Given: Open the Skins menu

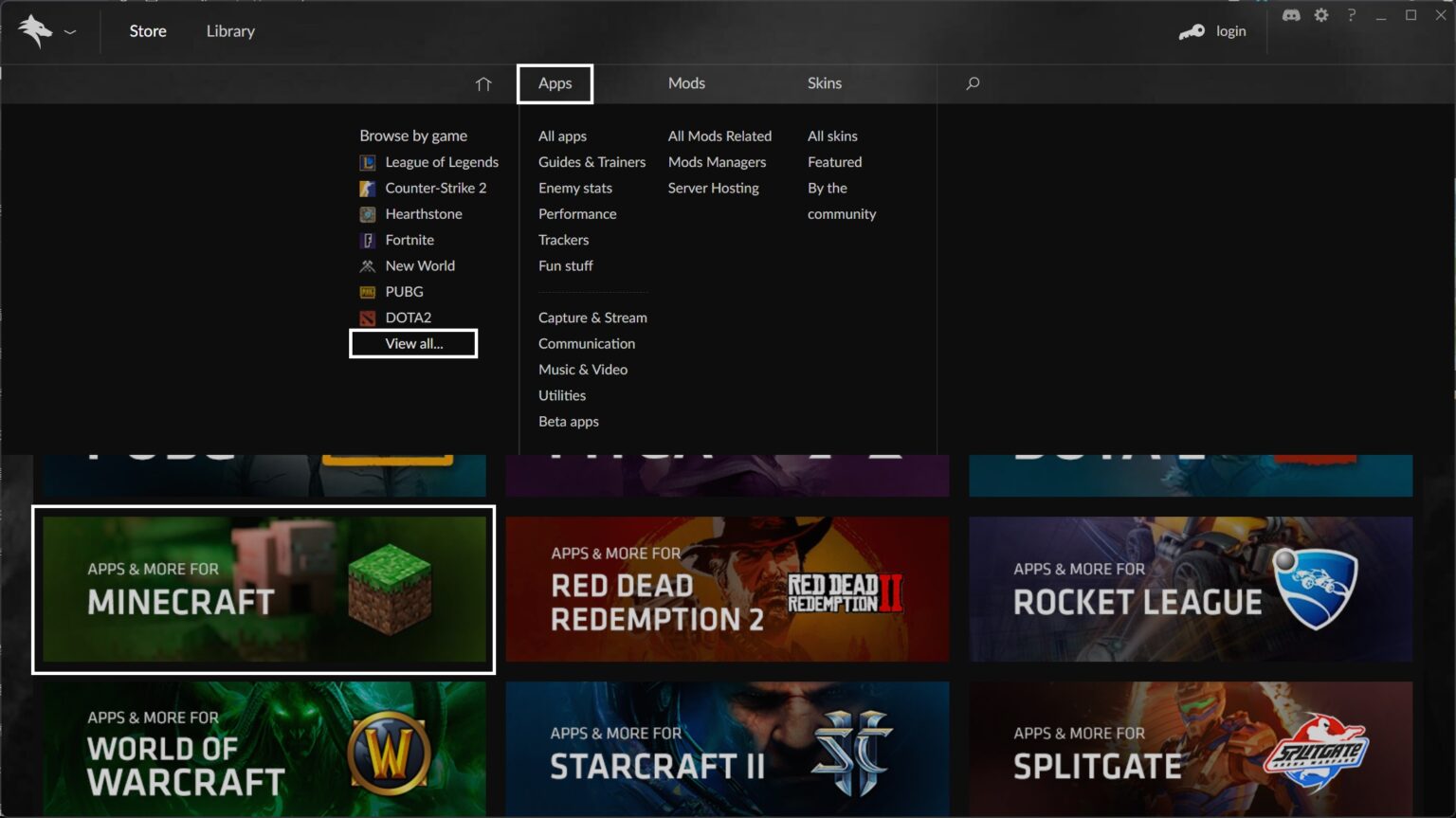Looking at the screenshot, I should tap(824, 83).
